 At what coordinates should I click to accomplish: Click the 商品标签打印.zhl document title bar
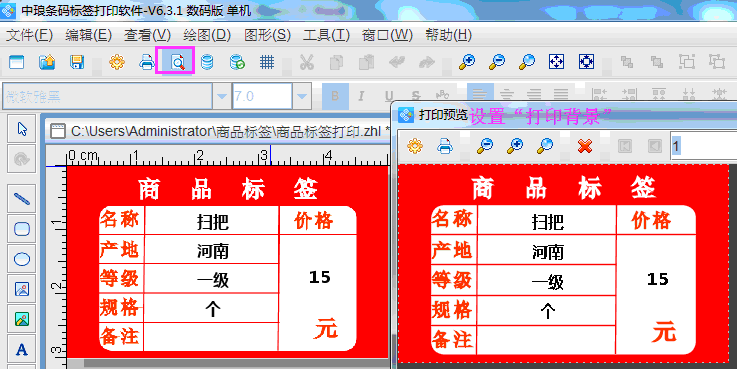click(x=219, y=131)
